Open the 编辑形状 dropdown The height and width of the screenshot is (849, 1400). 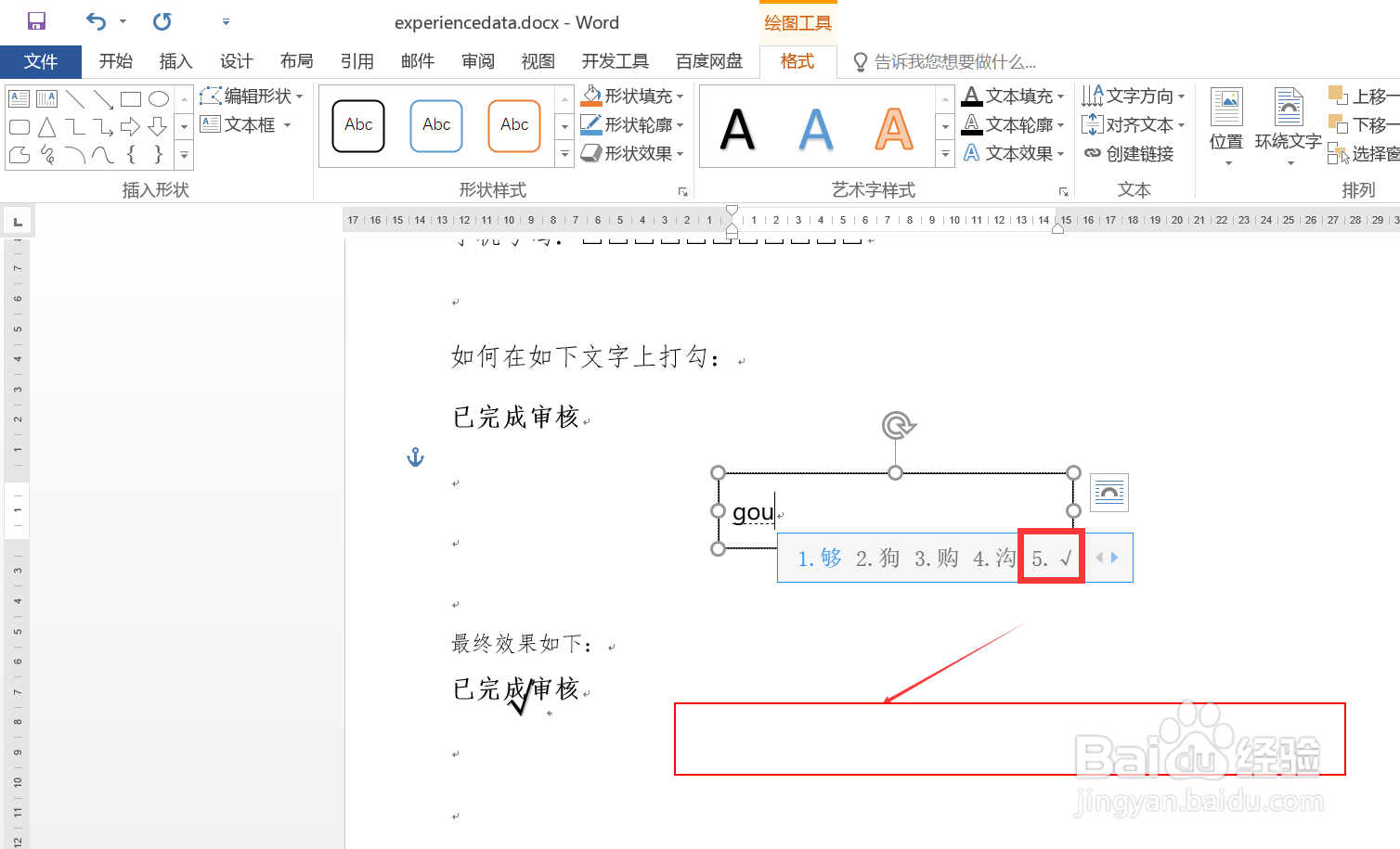[x=252, y=96]
